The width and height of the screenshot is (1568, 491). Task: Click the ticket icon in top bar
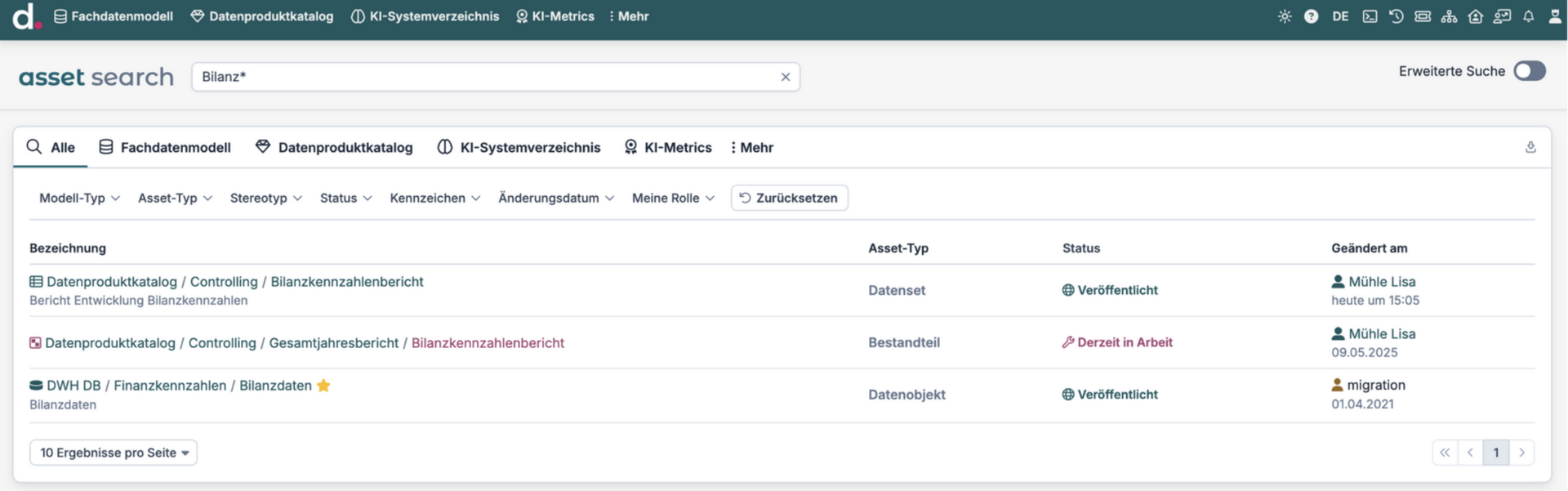point(1423,16)
